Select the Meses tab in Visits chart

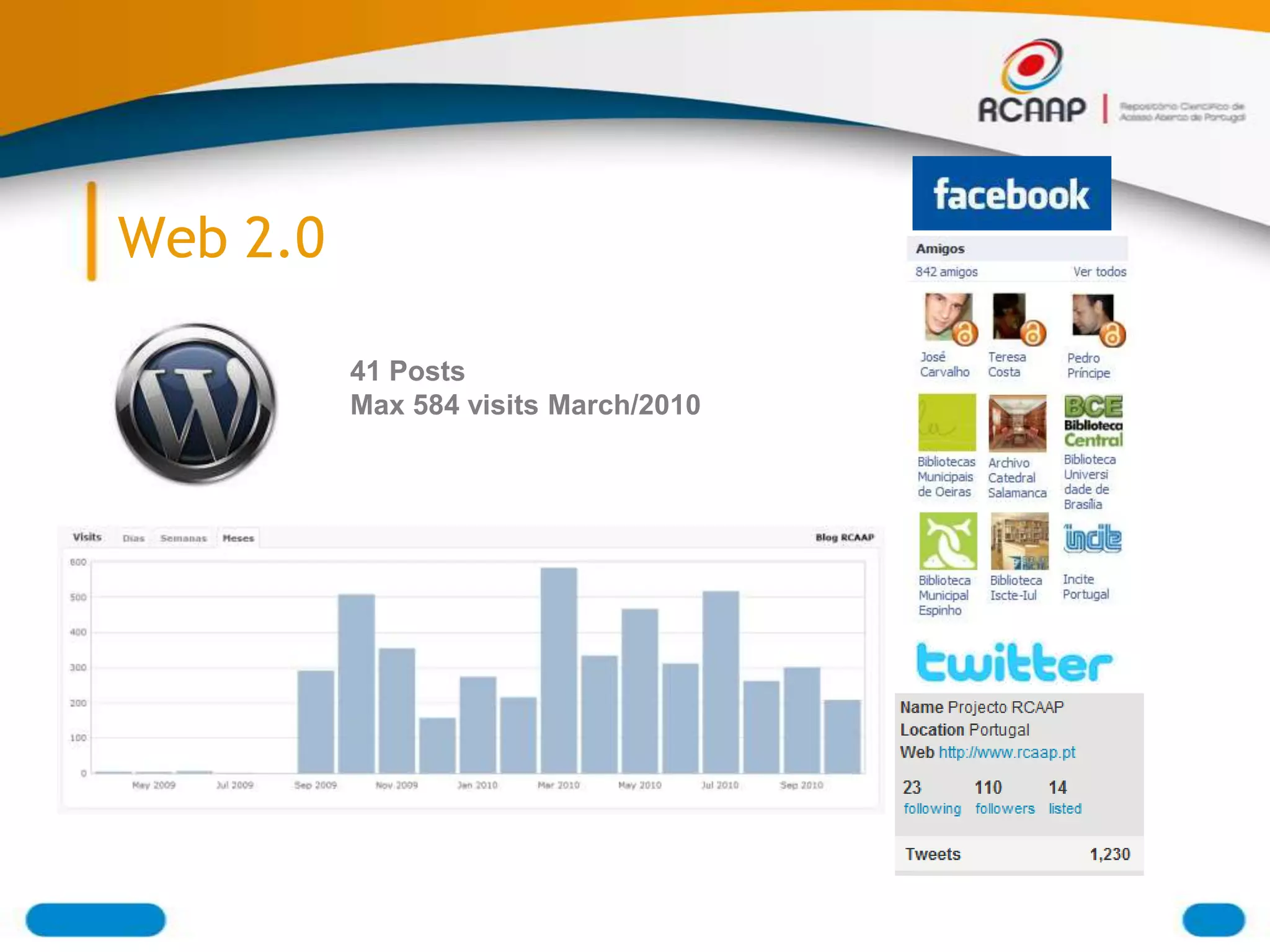pyautogui.click(x=238, y=538)
